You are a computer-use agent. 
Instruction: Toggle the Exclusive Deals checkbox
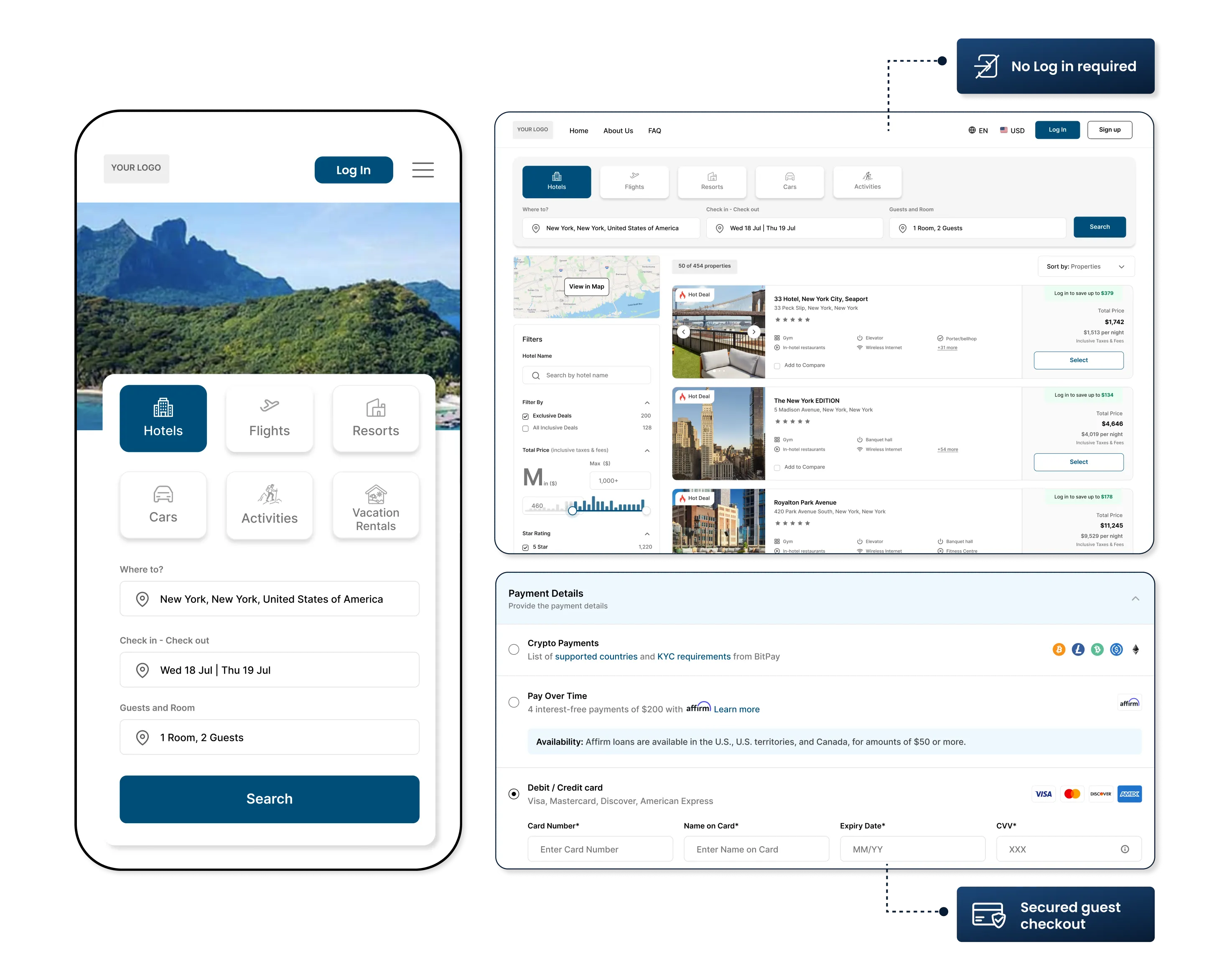[525, 416]
